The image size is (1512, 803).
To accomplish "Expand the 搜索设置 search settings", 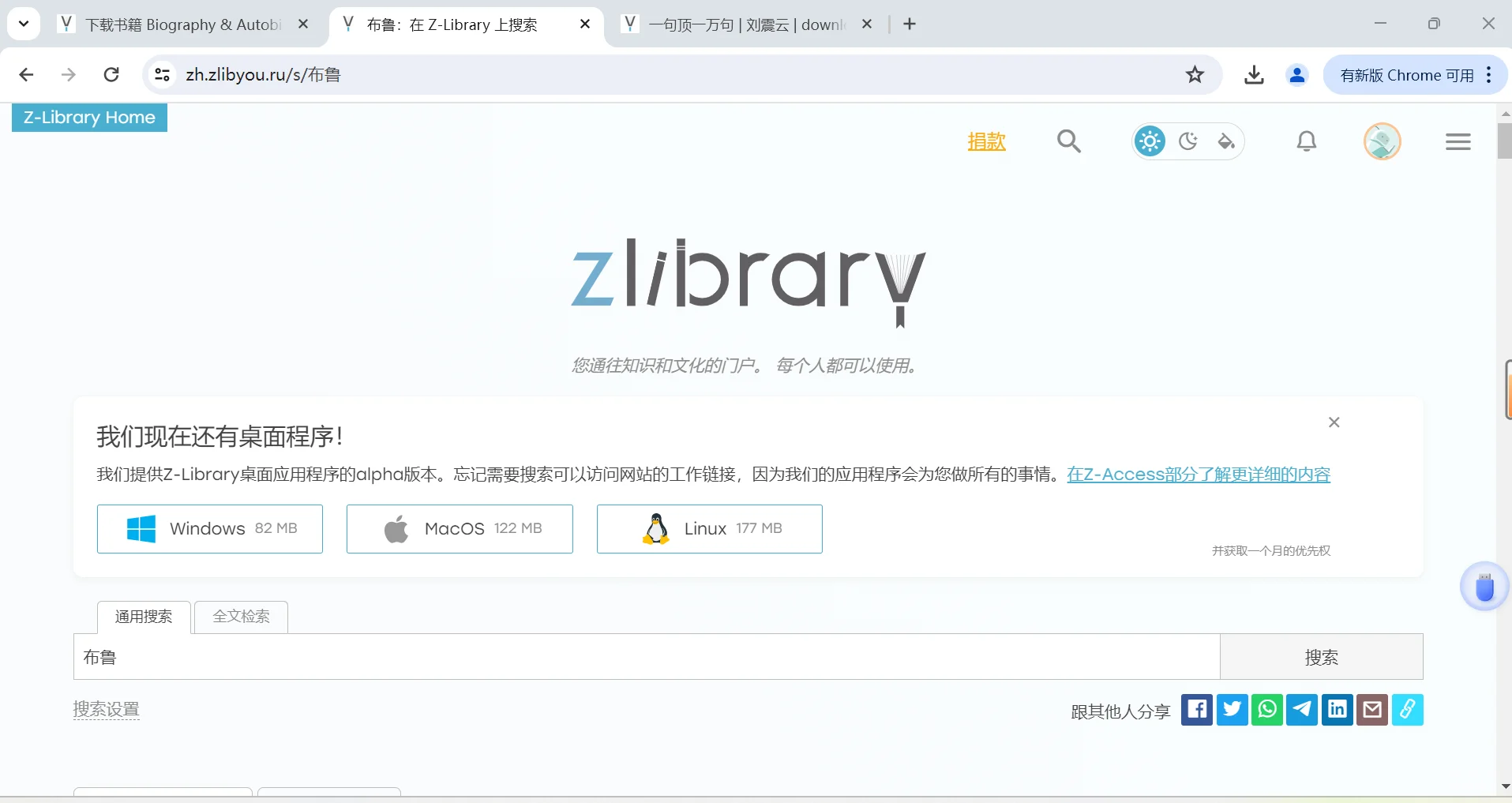I will (107, 709).
